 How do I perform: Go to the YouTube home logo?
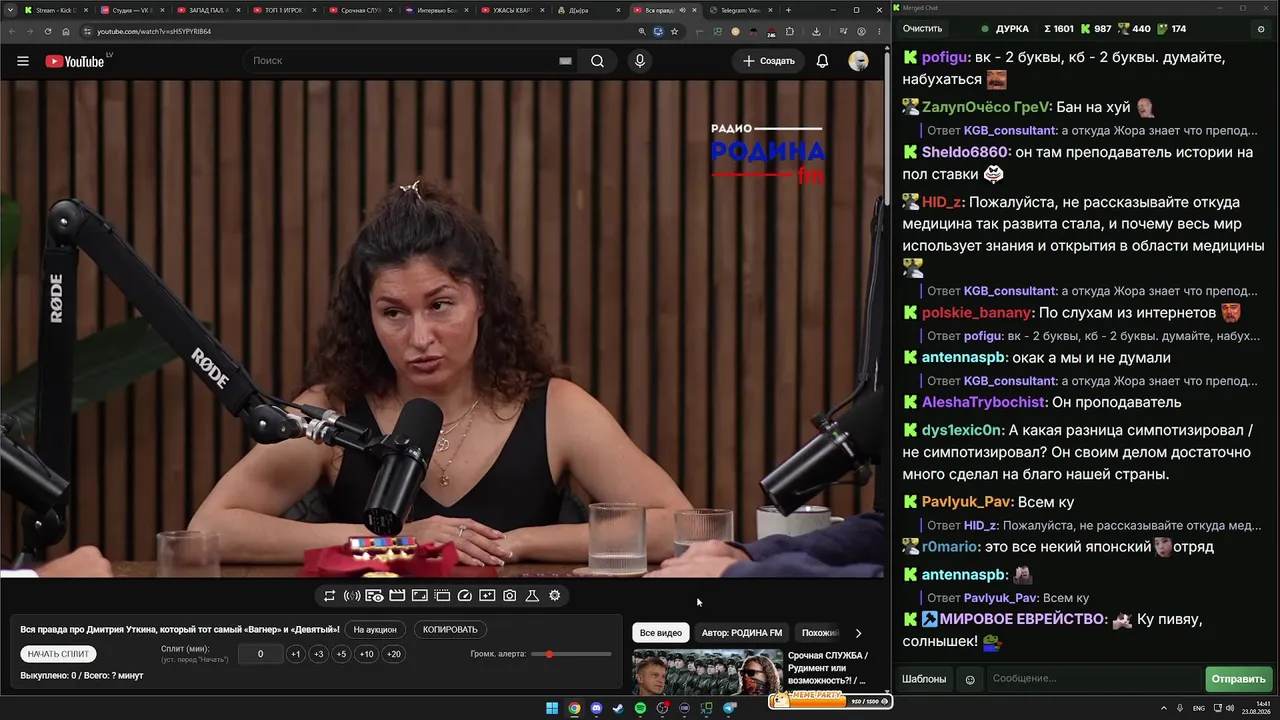click(75, 61)
